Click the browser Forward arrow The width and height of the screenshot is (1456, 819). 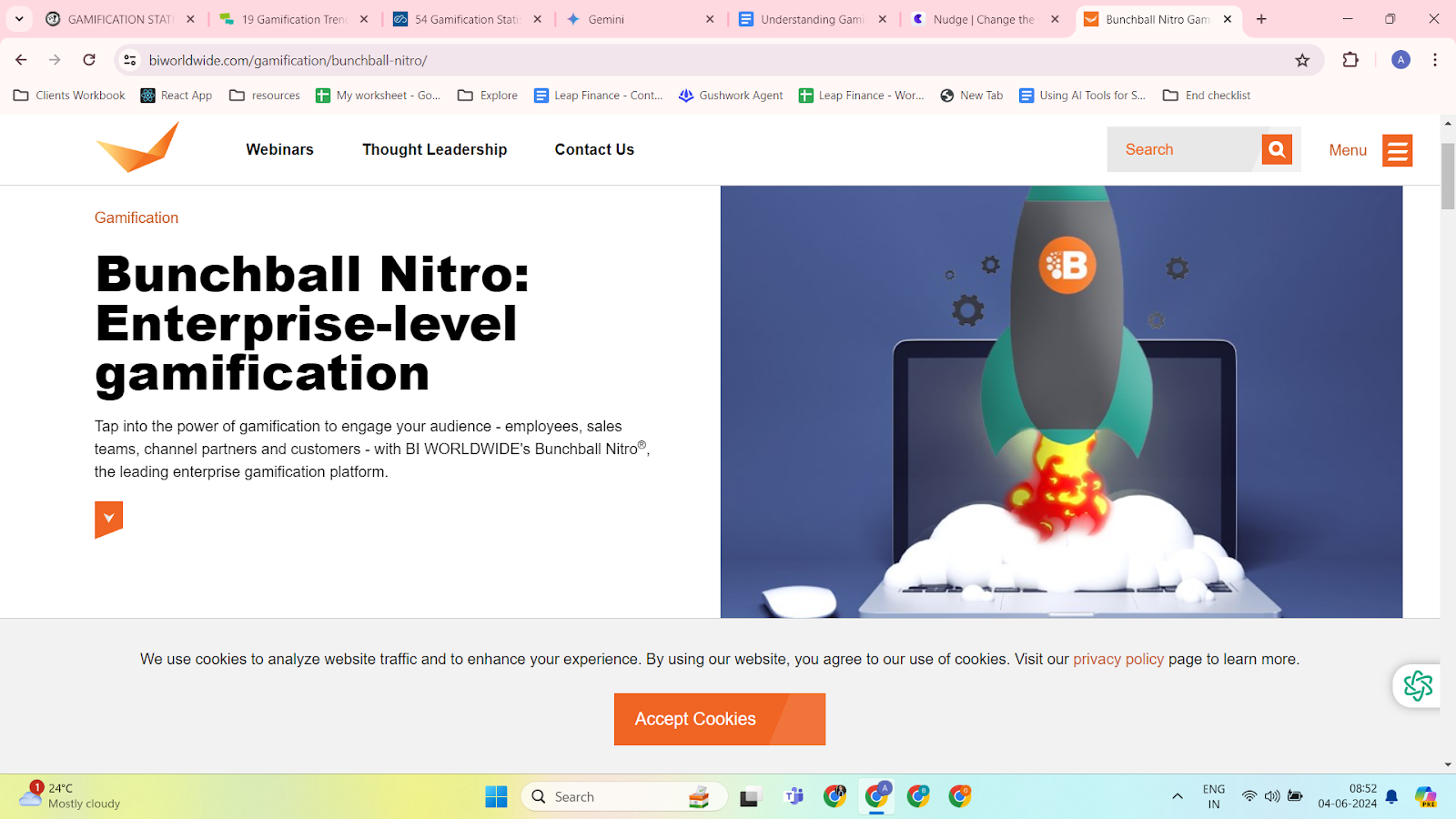[55, 60]
